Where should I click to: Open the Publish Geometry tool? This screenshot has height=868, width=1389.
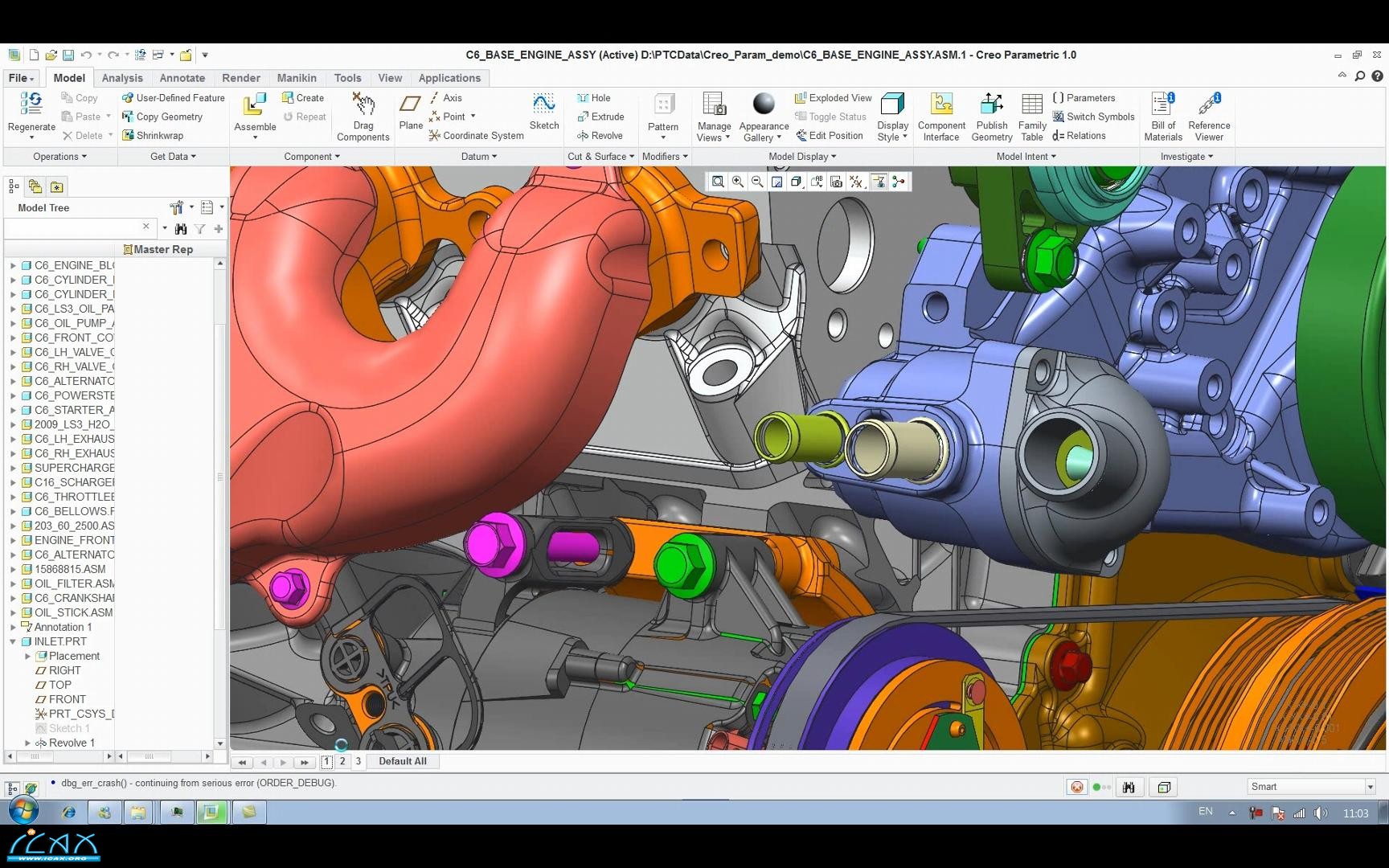(991, 104)
